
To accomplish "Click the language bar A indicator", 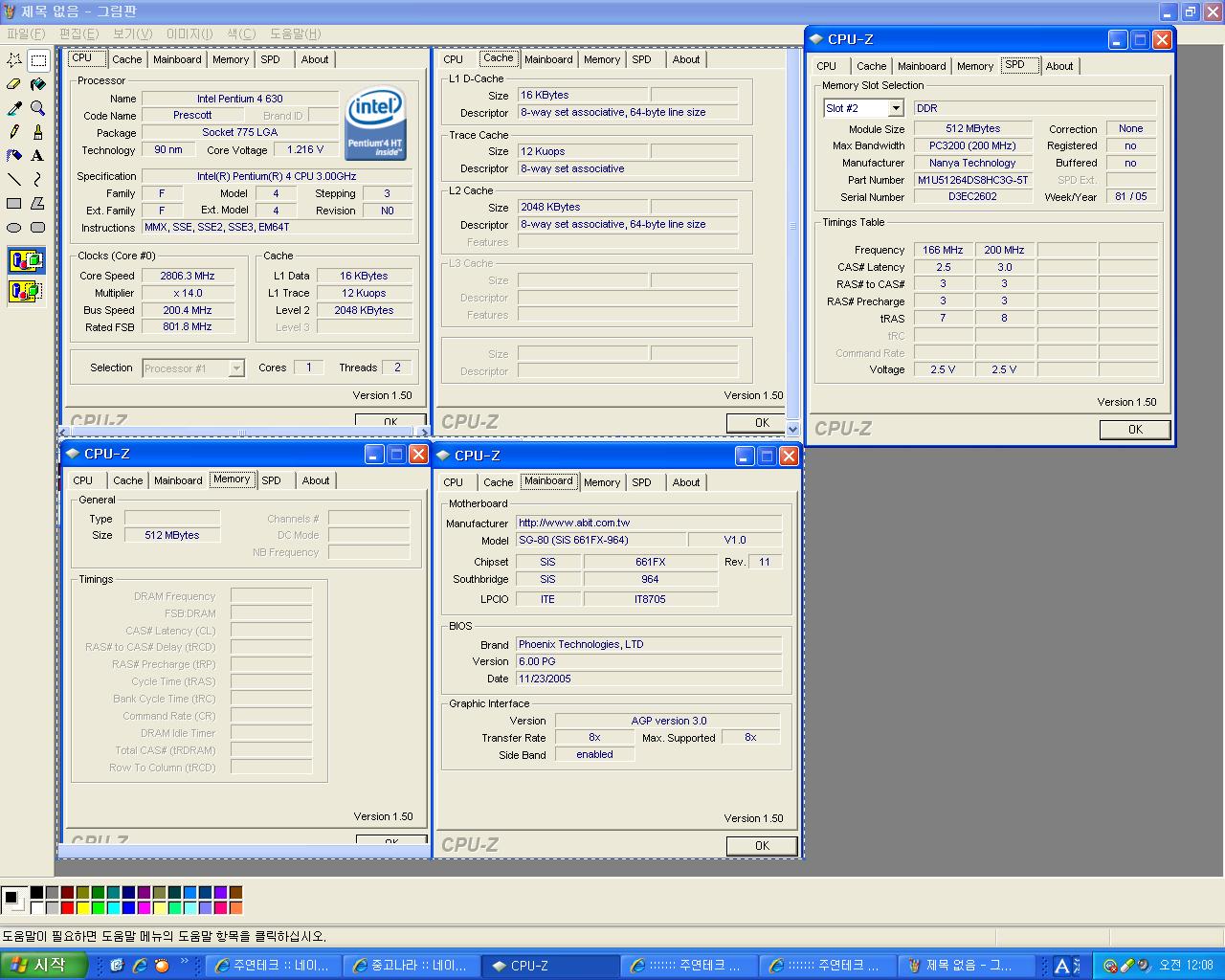I will click(x=1061, y=966).
